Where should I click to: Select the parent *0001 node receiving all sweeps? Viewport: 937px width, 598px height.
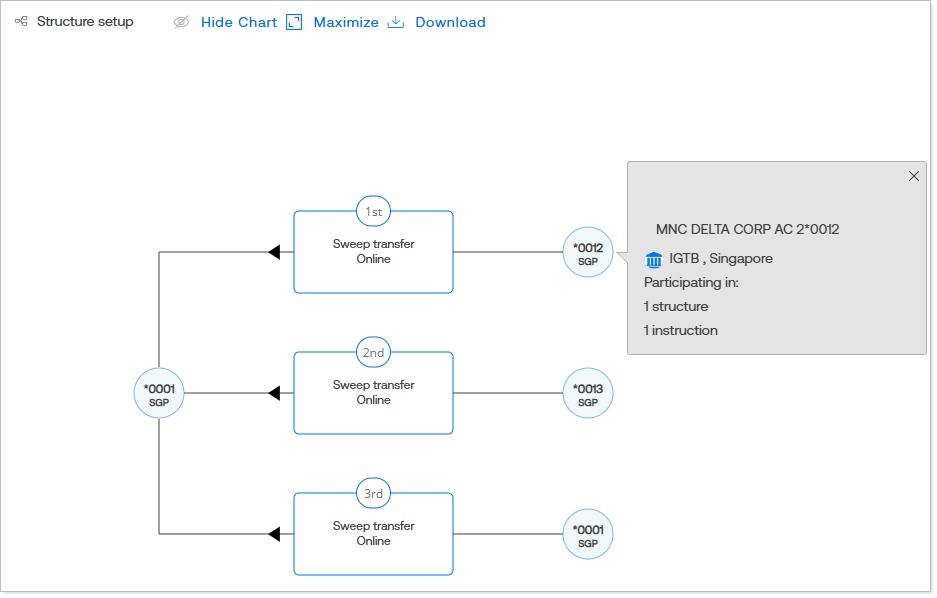coord(159,394)
